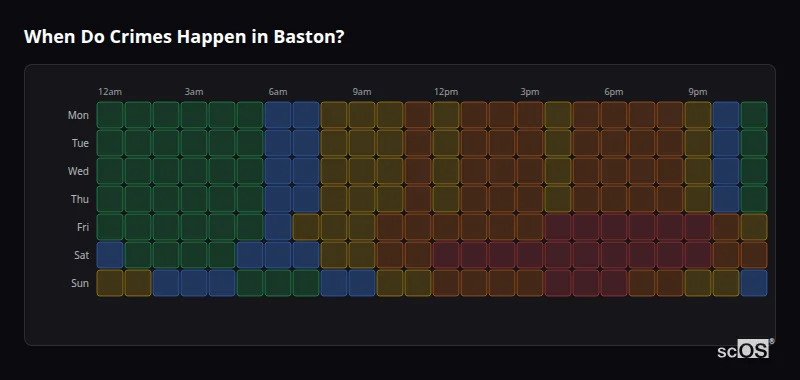800x380 pixels.
Task: Select the Sunday 12am yellow cell
Action: click(110, 283)
